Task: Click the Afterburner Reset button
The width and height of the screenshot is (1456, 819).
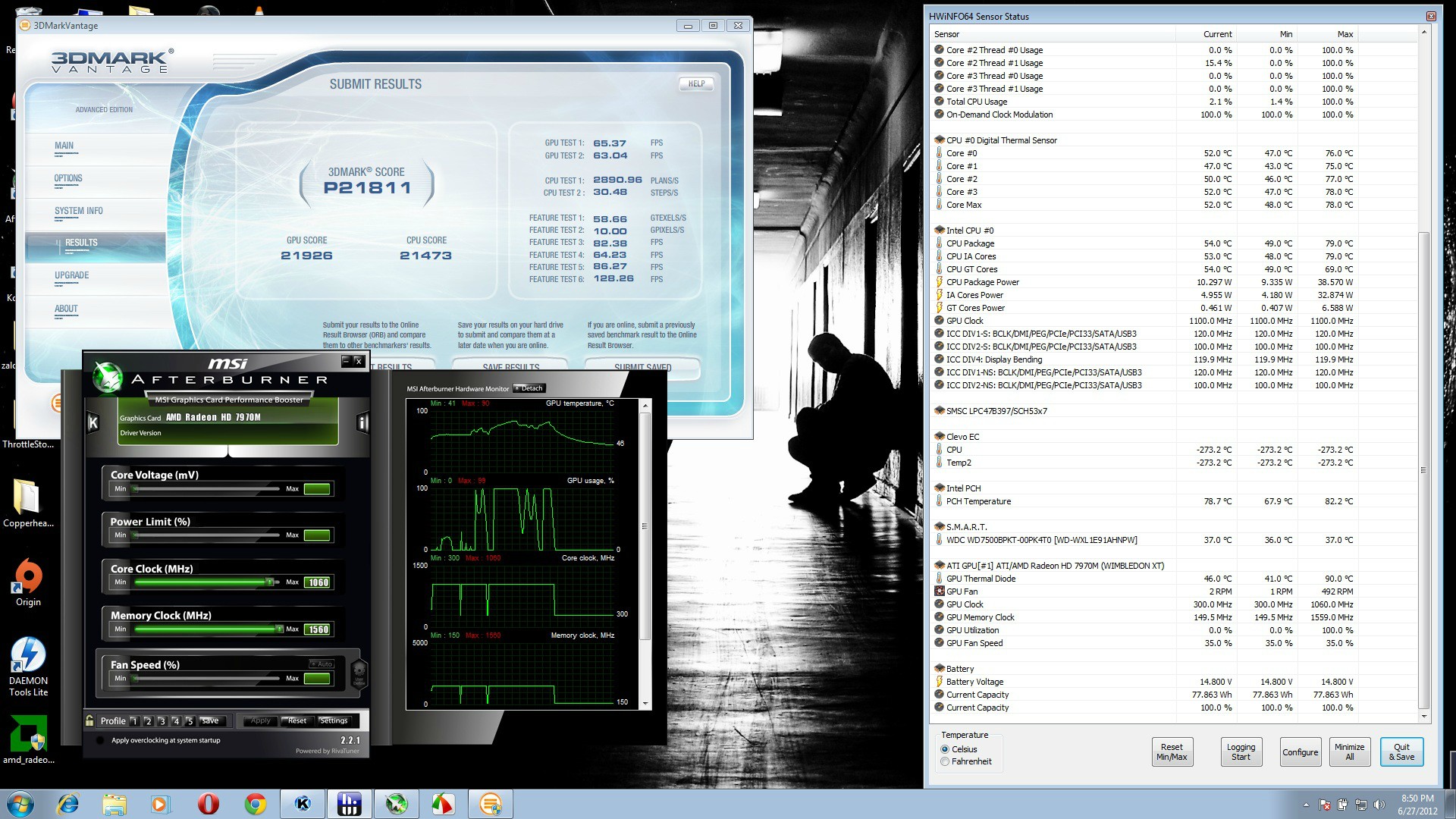Action: click(x=297, y=721)
